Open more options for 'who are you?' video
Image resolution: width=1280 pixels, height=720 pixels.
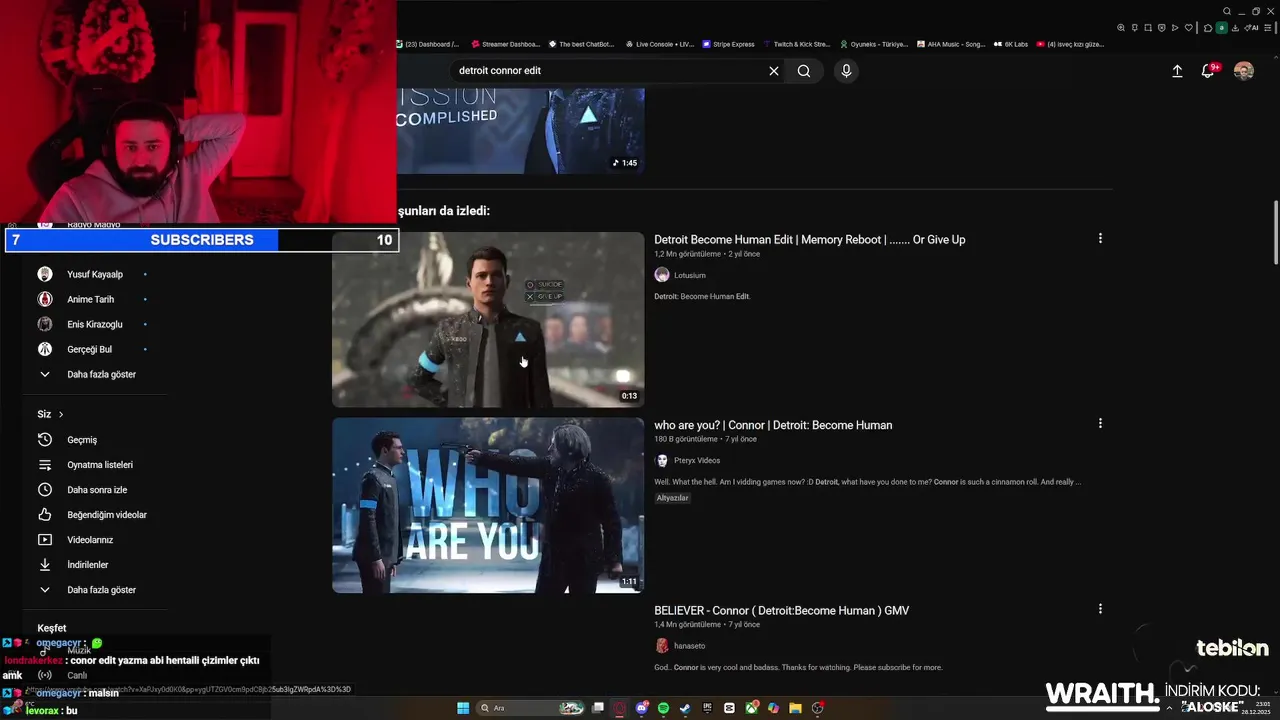coord(1100,424)
